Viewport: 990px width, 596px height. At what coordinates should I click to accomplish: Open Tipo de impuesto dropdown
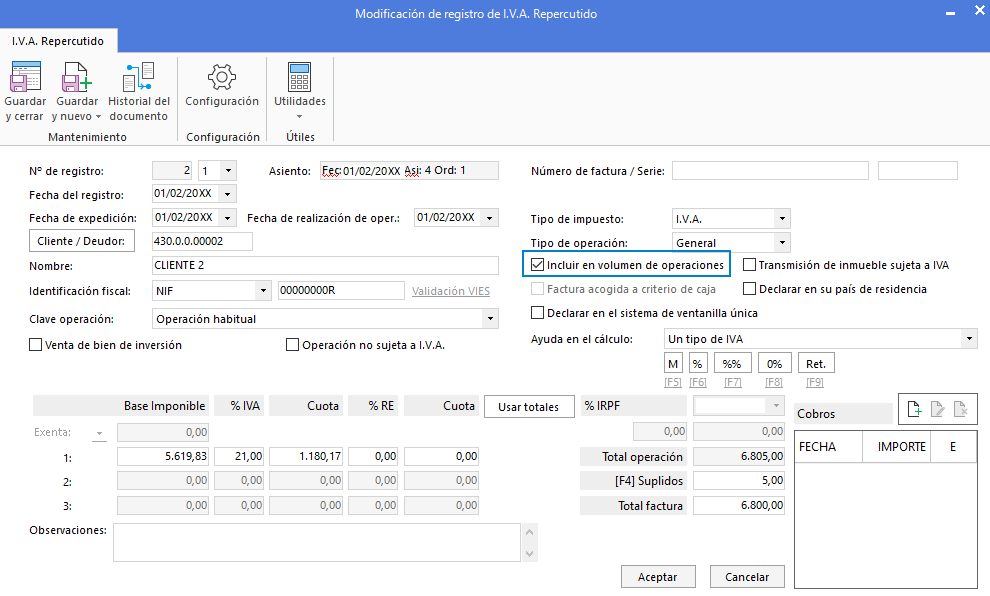[782, 219]
